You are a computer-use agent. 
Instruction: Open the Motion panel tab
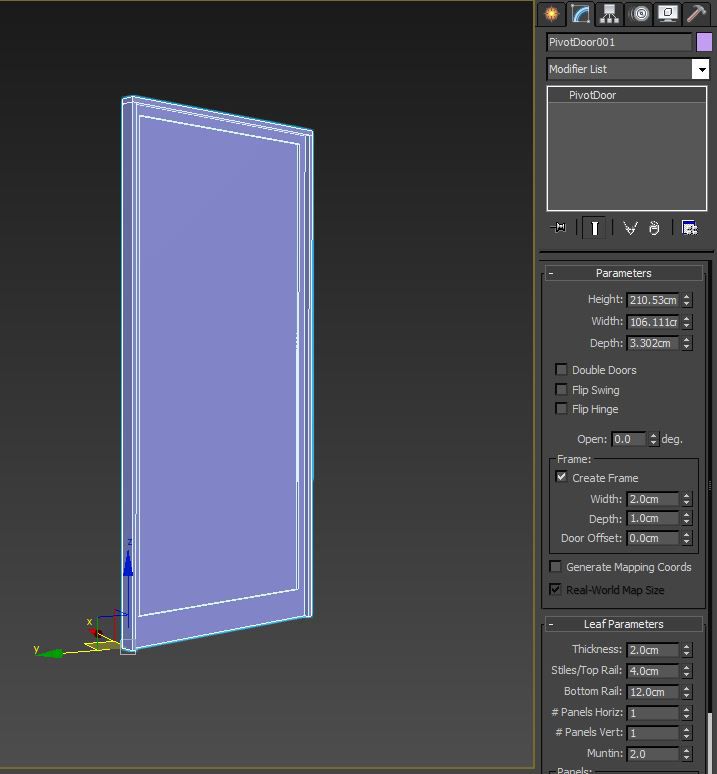pyautogui.click(x=640, y=14)
